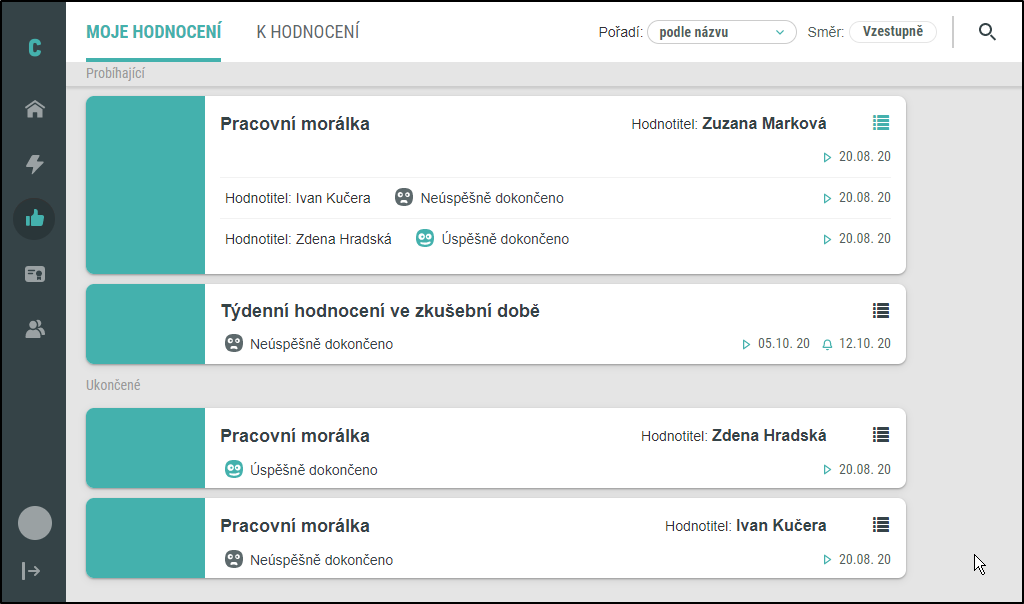Viewport: 1024px width, 604px height.
Task: Click bell icon next to 12.10. 20
Action: 827,344
